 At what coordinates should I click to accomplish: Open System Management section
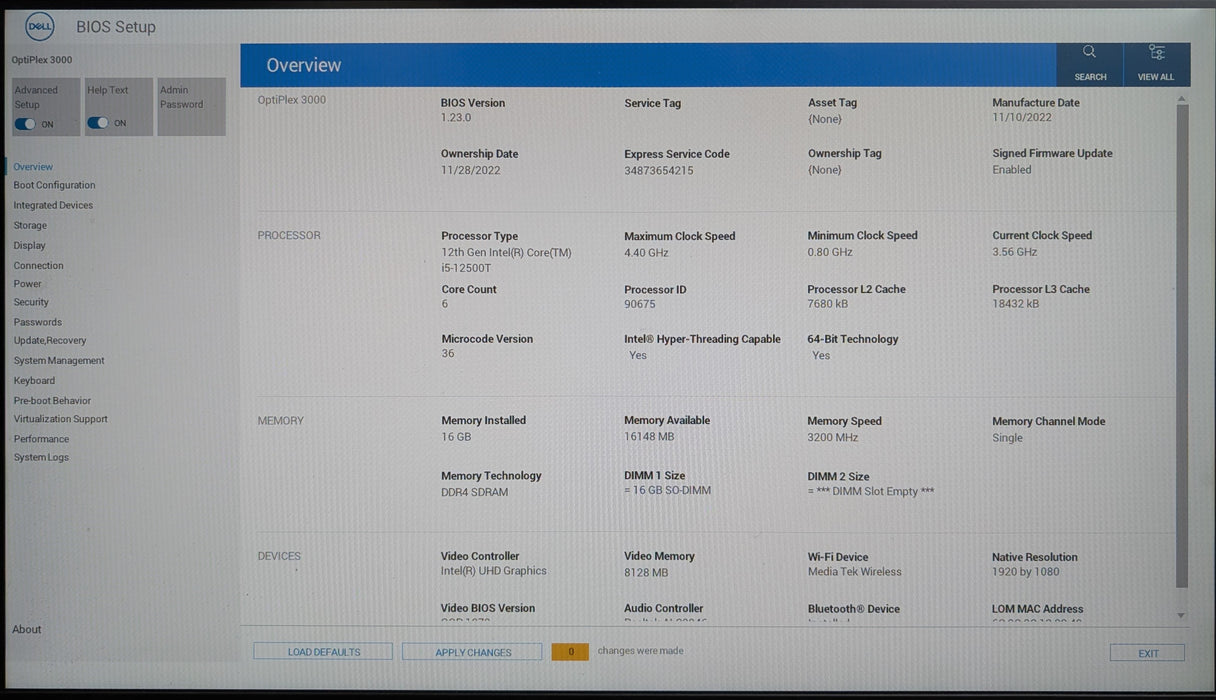59,361
